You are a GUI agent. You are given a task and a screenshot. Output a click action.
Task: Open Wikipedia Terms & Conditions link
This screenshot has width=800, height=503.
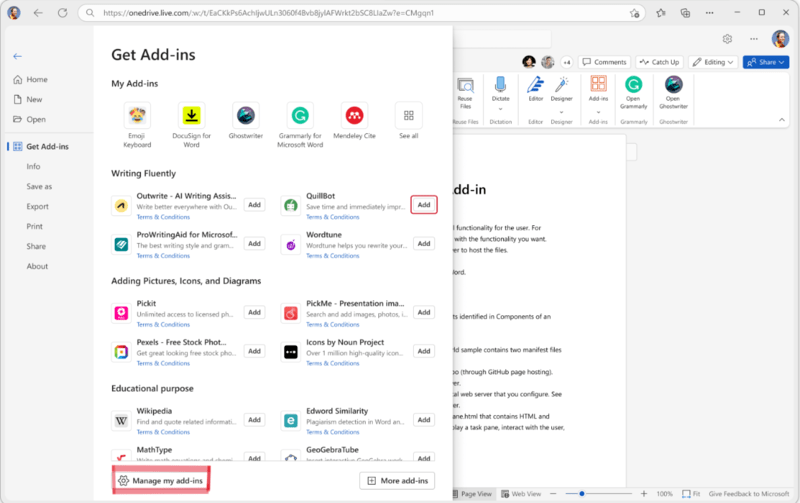coord(163,432)
